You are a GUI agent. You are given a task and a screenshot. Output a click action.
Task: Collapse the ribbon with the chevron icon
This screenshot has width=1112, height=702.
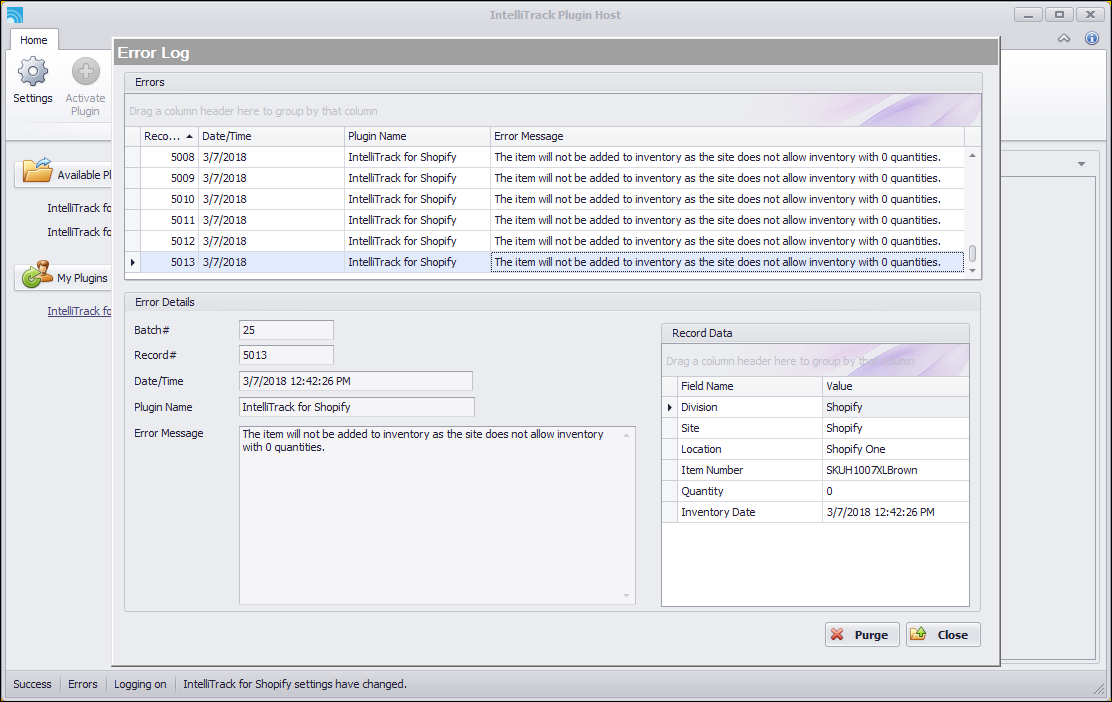pyautogui.click(x=1064, y=38)
